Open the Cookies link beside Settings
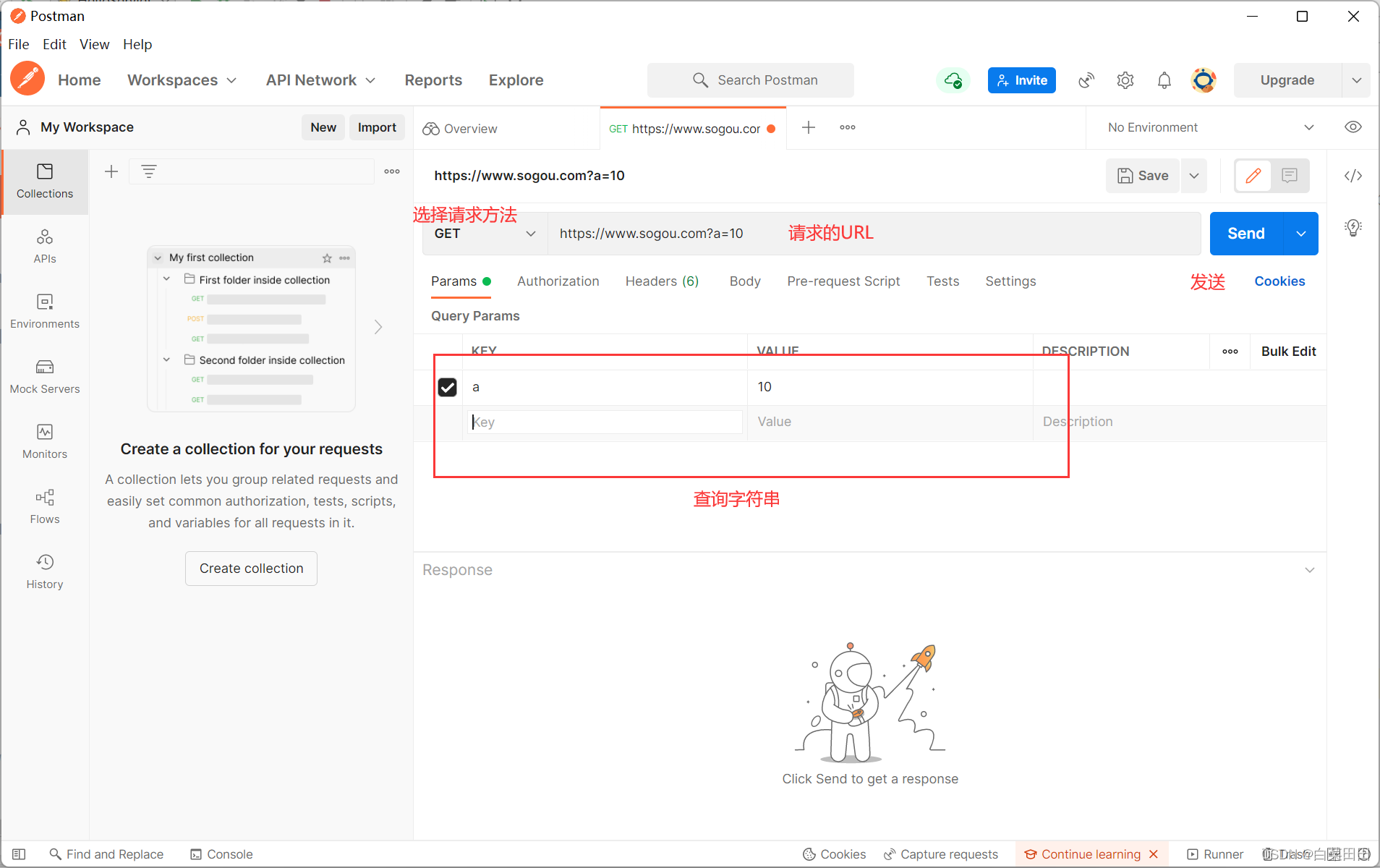The width and height of the screenshot is (1380, 868). (1279, 281)
